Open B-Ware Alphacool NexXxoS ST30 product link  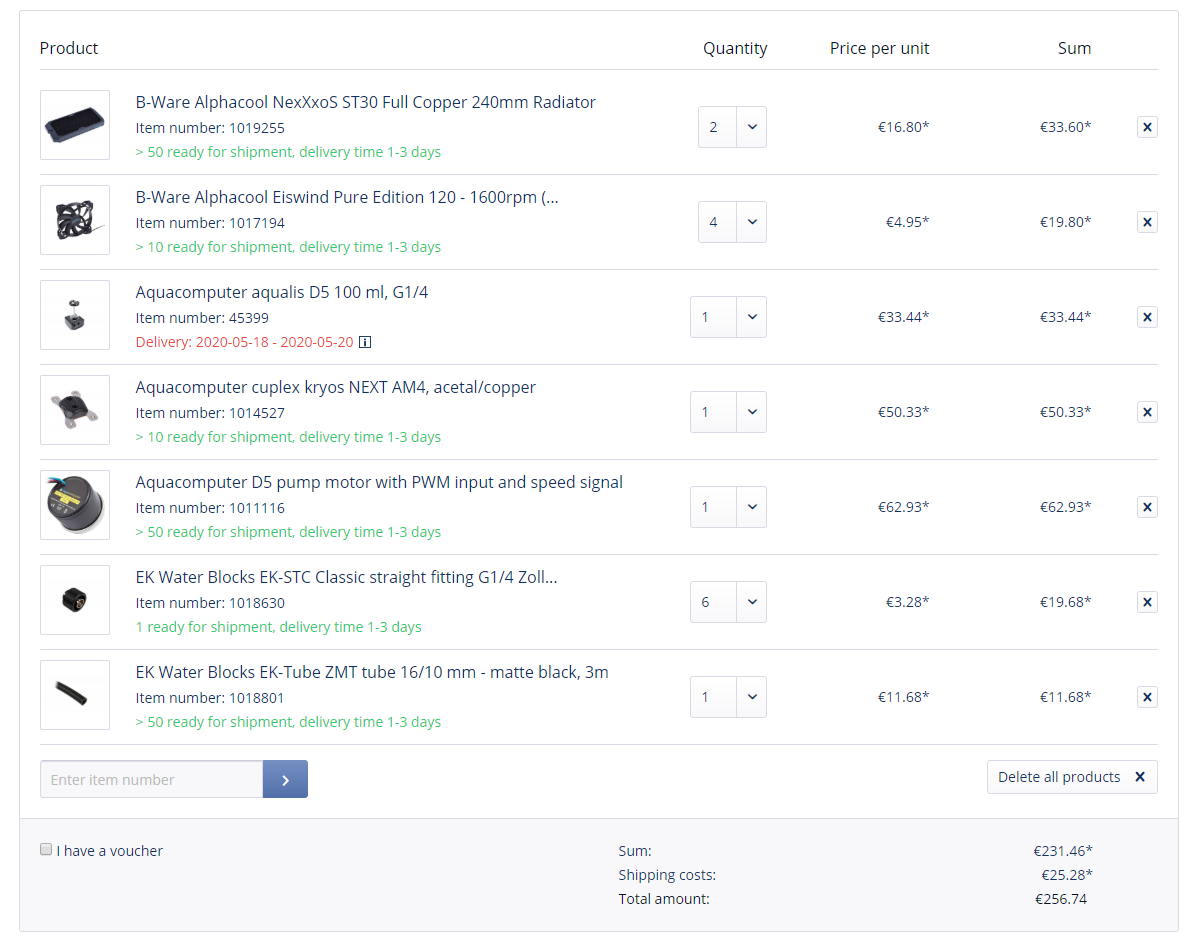[366, 102]
